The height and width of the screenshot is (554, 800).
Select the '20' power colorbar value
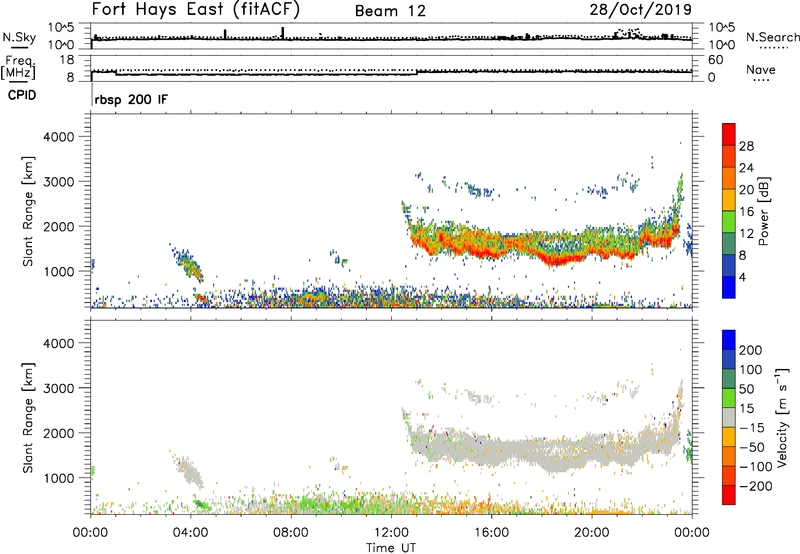click(x=746, y=190)
